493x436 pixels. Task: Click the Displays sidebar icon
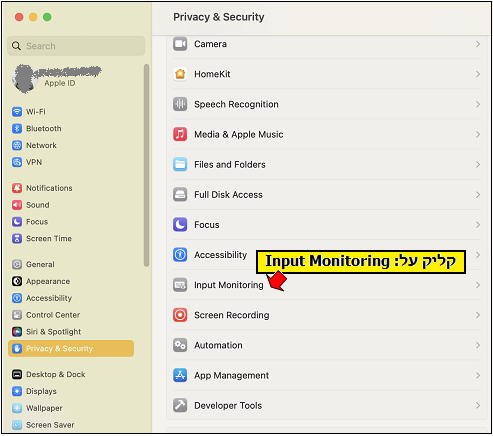coord(17,391)
